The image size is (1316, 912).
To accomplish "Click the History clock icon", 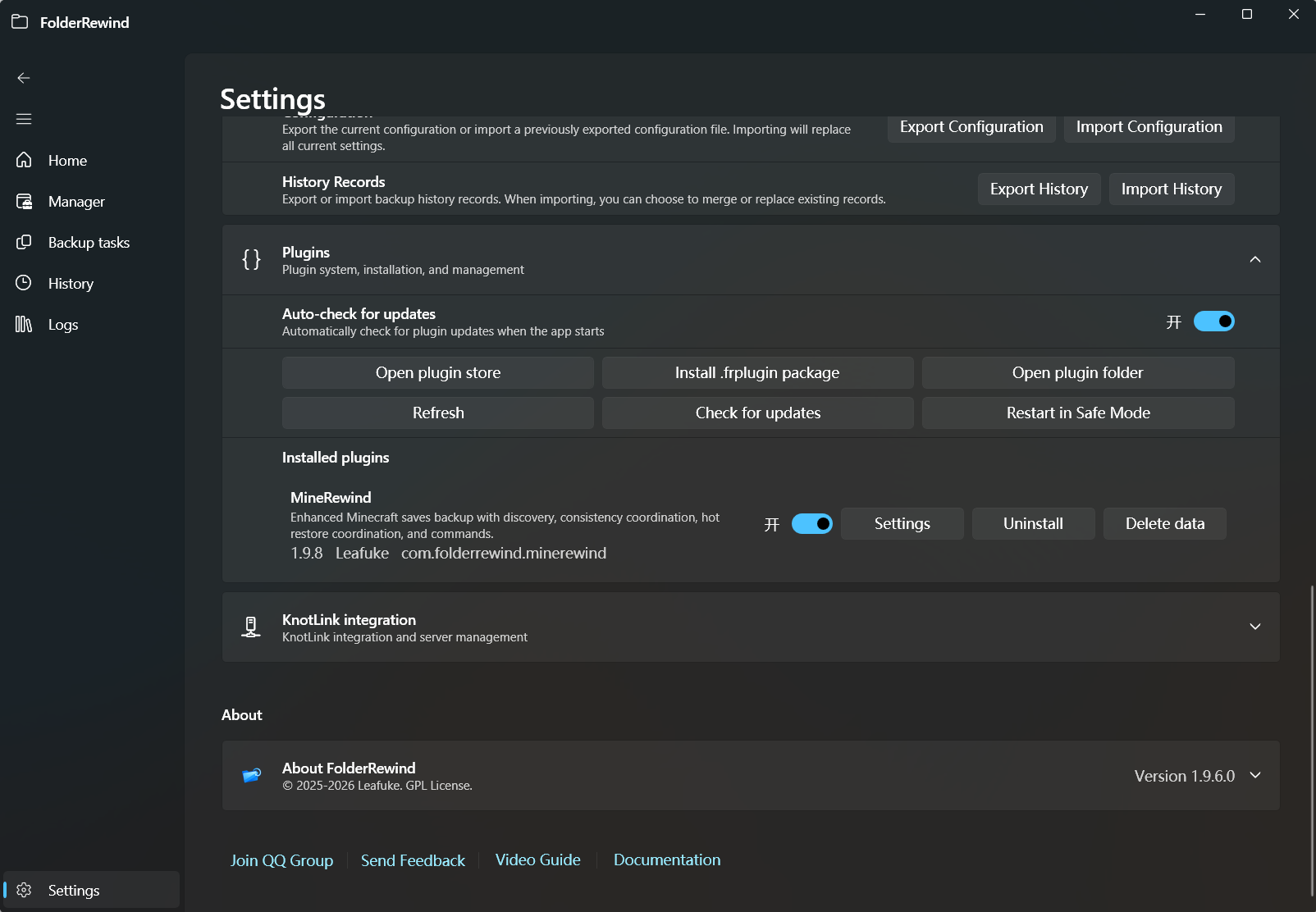I will 24,283.
